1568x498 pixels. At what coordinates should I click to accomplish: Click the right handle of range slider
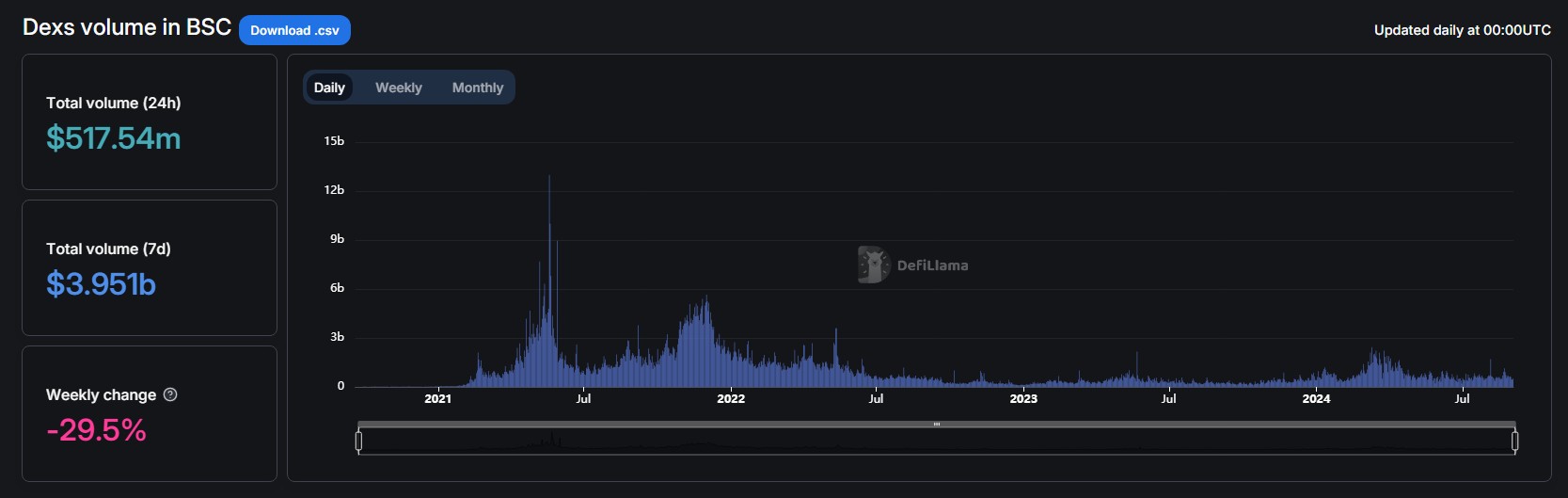click(x=1514, y=441)
